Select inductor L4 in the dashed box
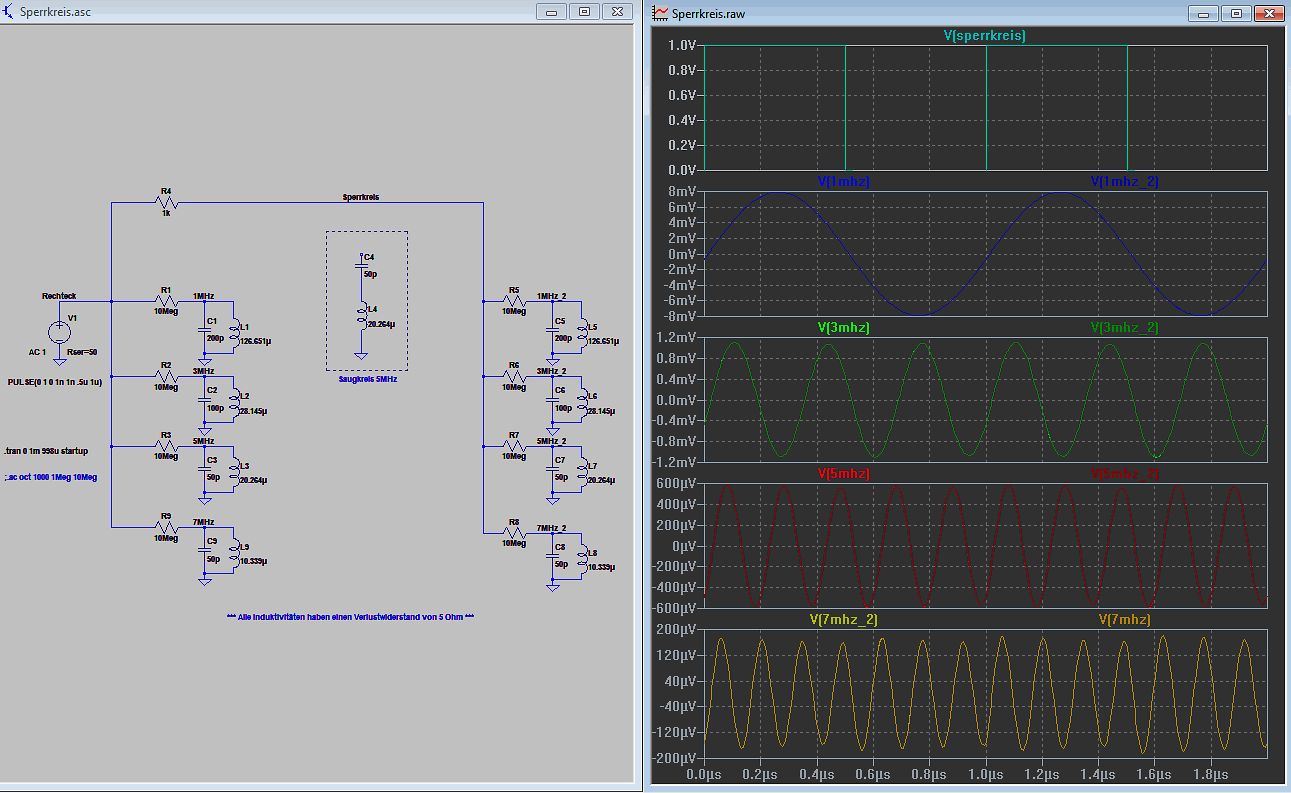The height and width of the screenshot is (793, 1291). [x=362, y=315]
